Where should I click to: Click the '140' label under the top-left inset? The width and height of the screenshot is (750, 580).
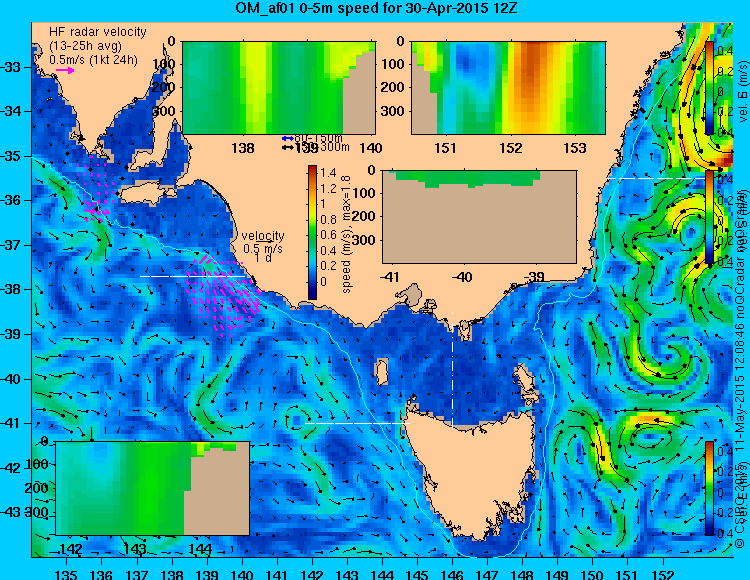tap(371, 148)
